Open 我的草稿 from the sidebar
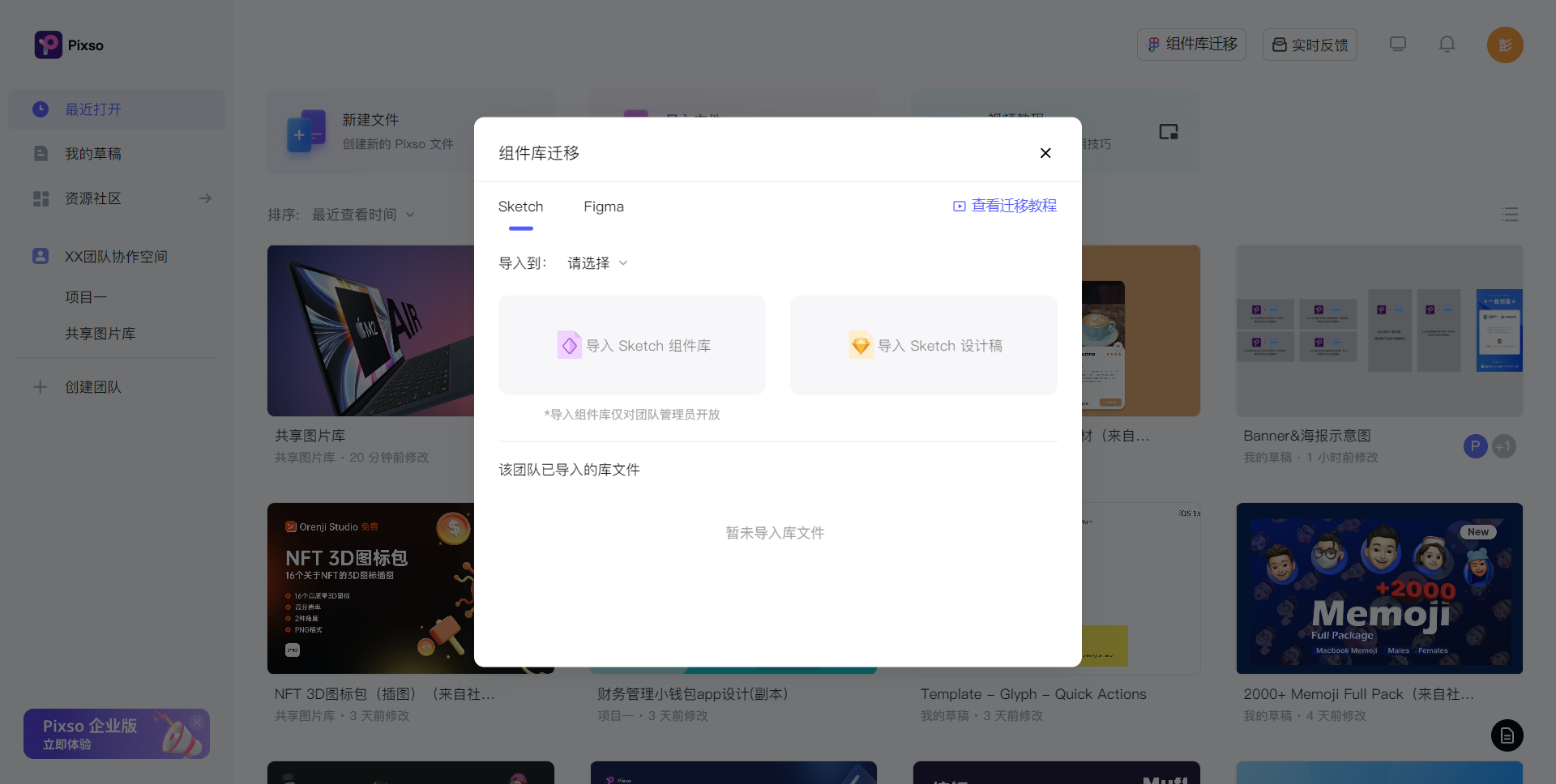The height and width of the screenshot is (784, 1556). tap(92, 153)
